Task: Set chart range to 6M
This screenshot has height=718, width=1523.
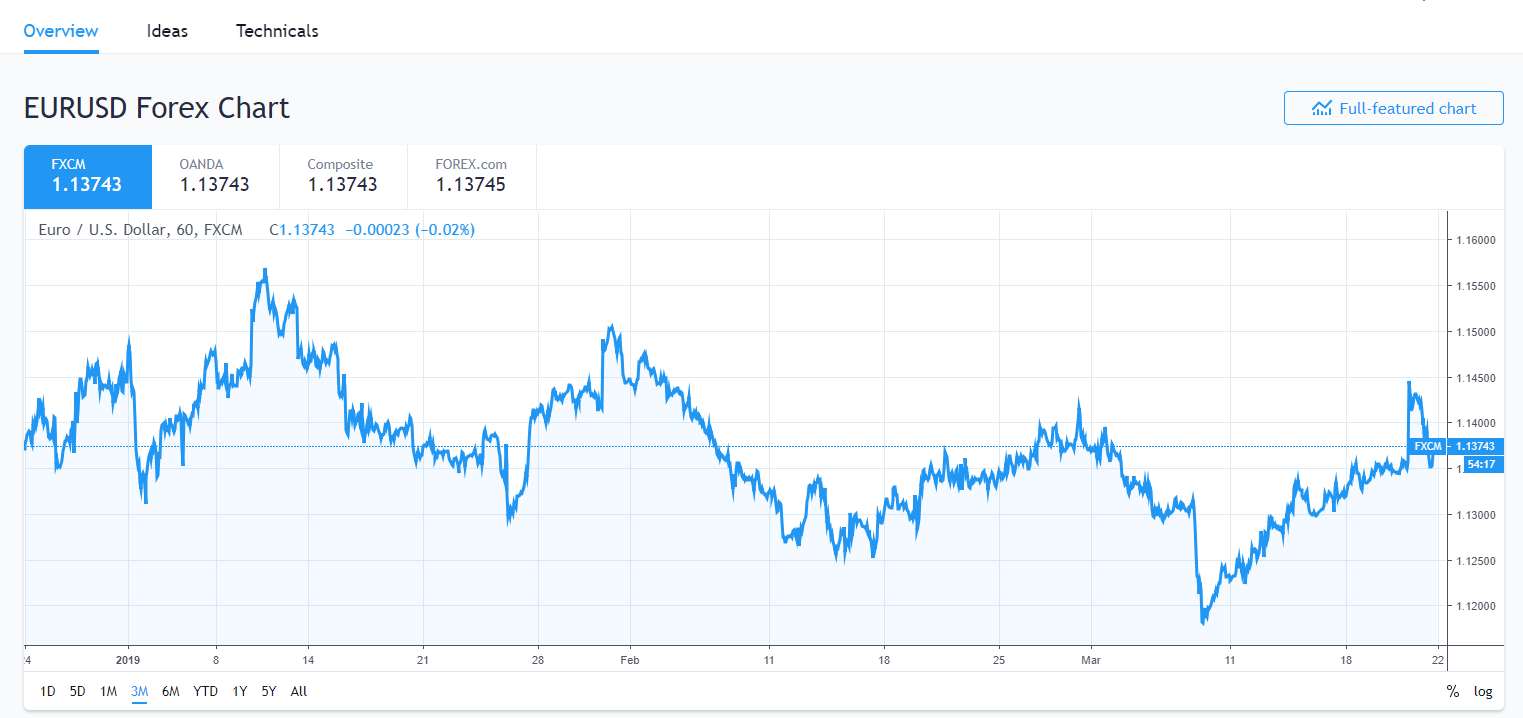Action: tap(171, 691)
